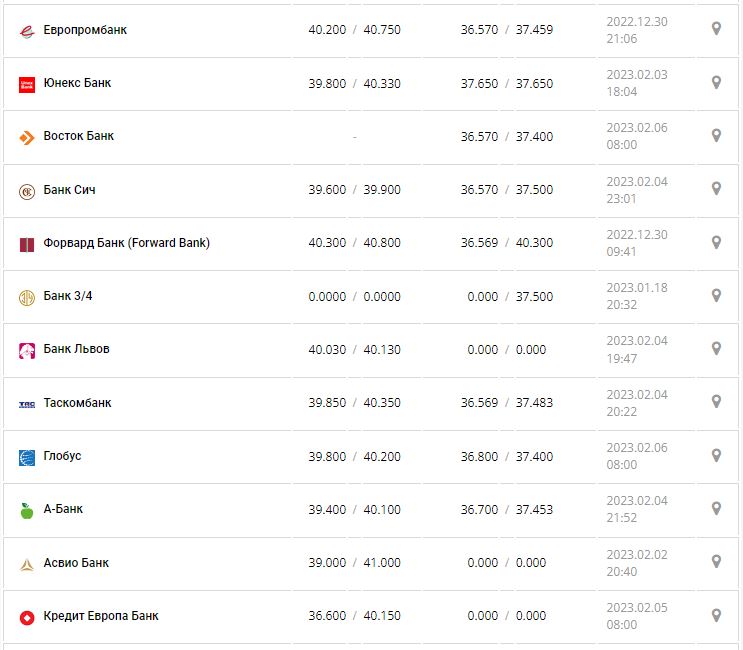Image resolution: width=743 pixels, height=650 pixels.
Task: Click the Банк Сич logo icon
Action: 27,191
